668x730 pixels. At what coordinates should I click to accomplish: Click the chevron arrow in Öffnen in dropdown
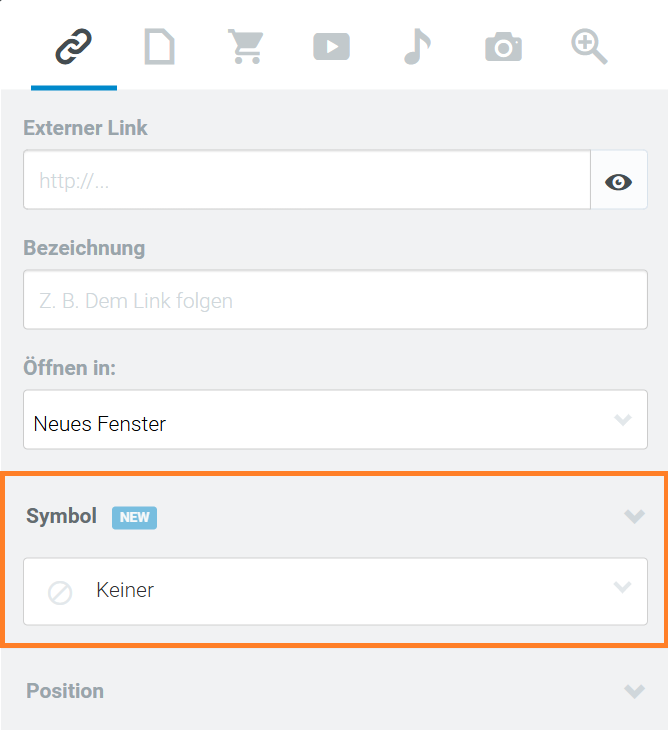(622, 420)
